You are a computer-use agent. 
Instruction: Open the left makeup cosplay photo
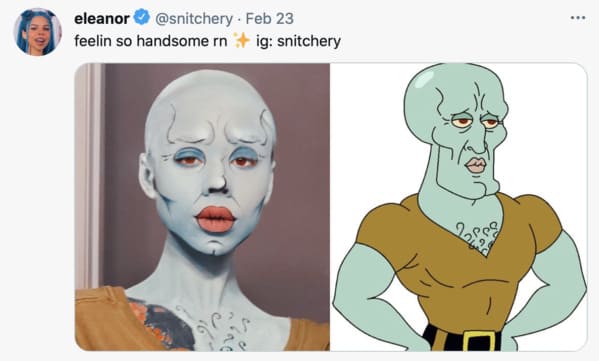[202, 207]
